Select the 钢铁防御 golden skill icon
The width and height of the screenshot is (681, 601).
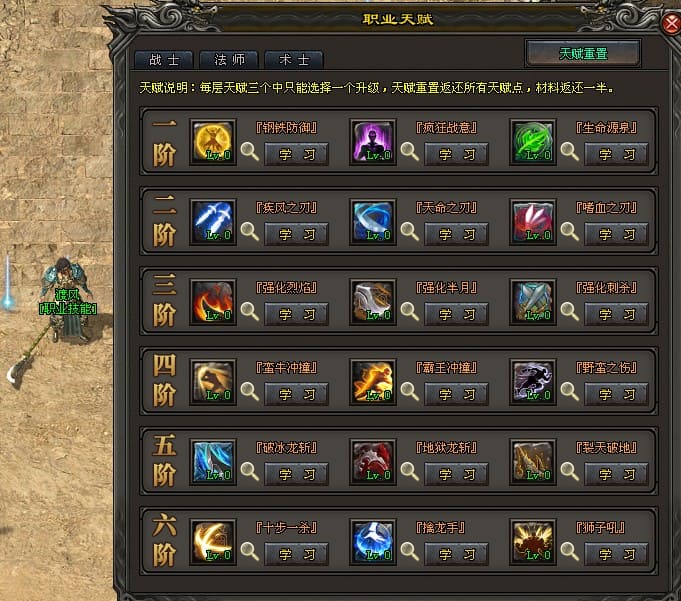[213, 142]
